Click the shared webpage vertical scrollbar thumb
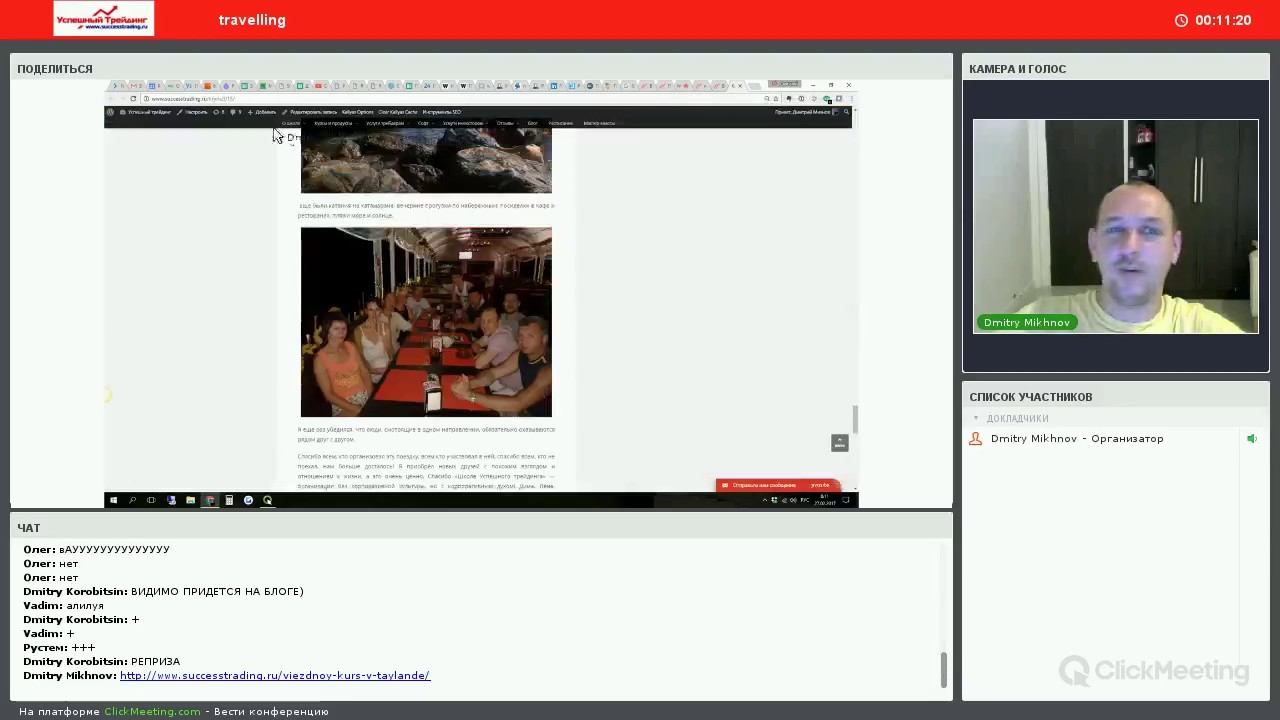This screenshot has height=720, width=1280. point(855,419)
